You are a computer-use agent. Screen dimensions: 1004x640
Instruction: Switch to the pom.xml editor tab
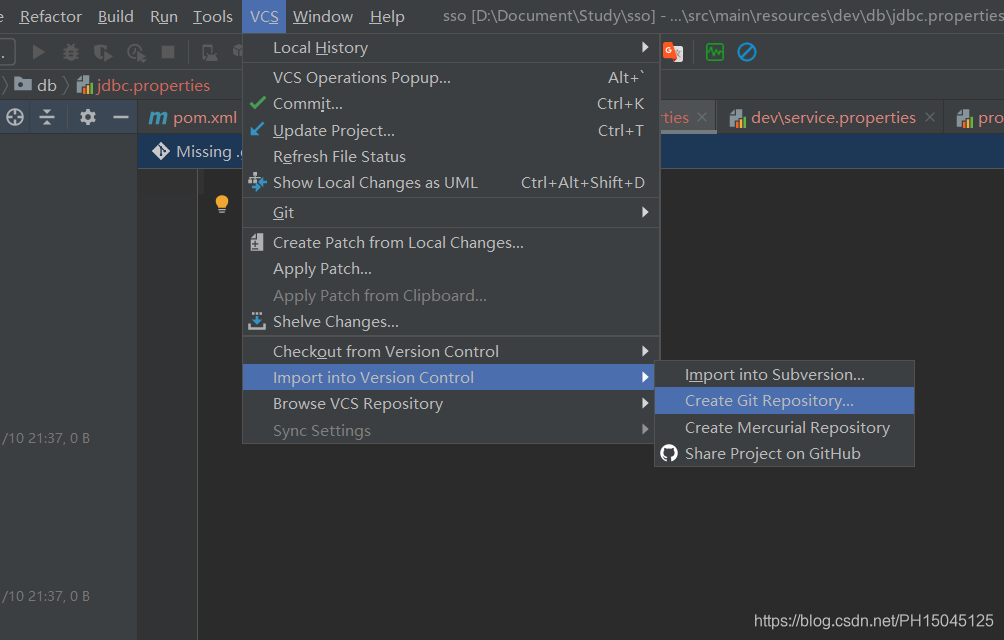[x=192, y=118]
